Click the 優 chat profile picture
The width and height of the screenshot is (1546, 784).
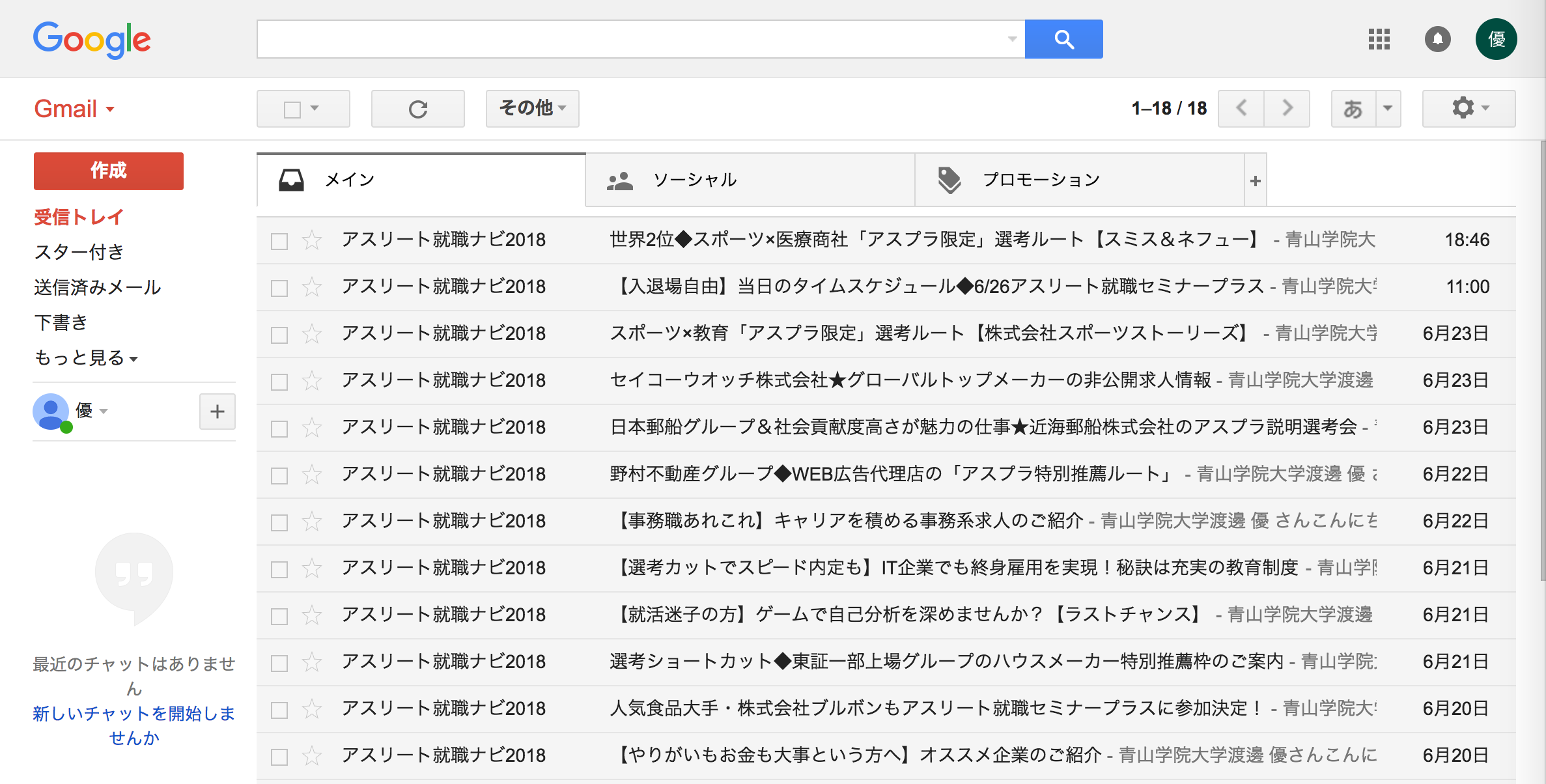(x=51, y=412)
